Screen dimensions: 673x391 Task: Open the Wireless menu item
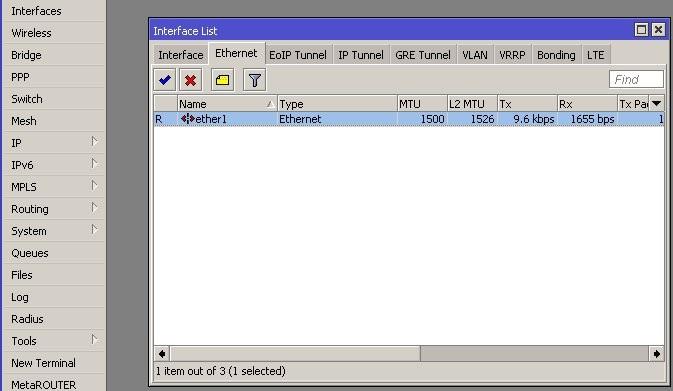[54, 33]
